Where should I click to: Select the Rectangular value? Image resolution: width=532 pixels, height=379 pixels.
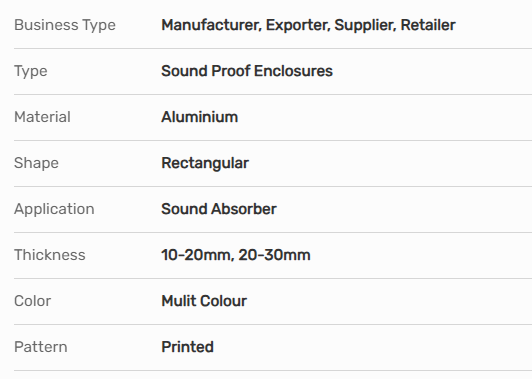pos(205,164)
